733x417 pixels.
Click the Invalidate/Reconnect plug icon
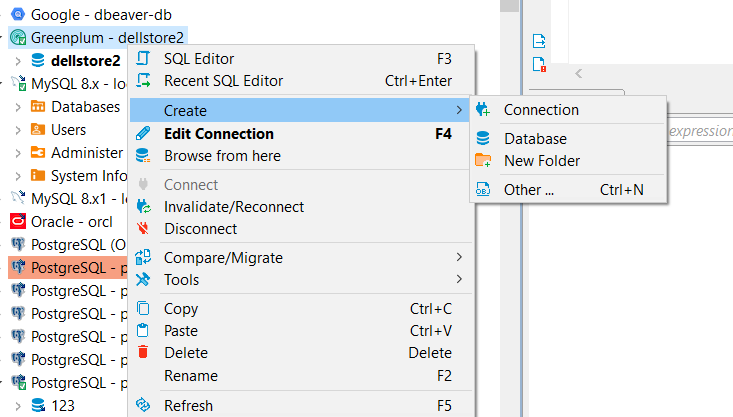click(x=143, y=206)
